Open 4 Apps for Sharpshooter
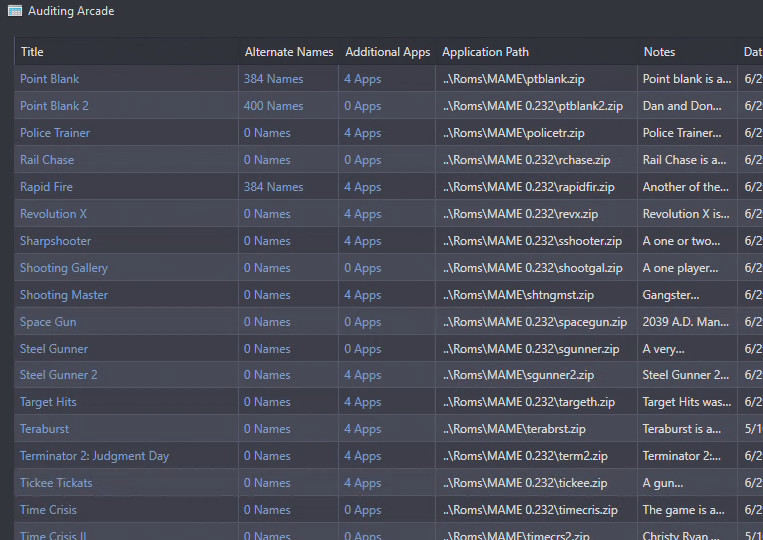The image size is (763, 540). point(363,241)
